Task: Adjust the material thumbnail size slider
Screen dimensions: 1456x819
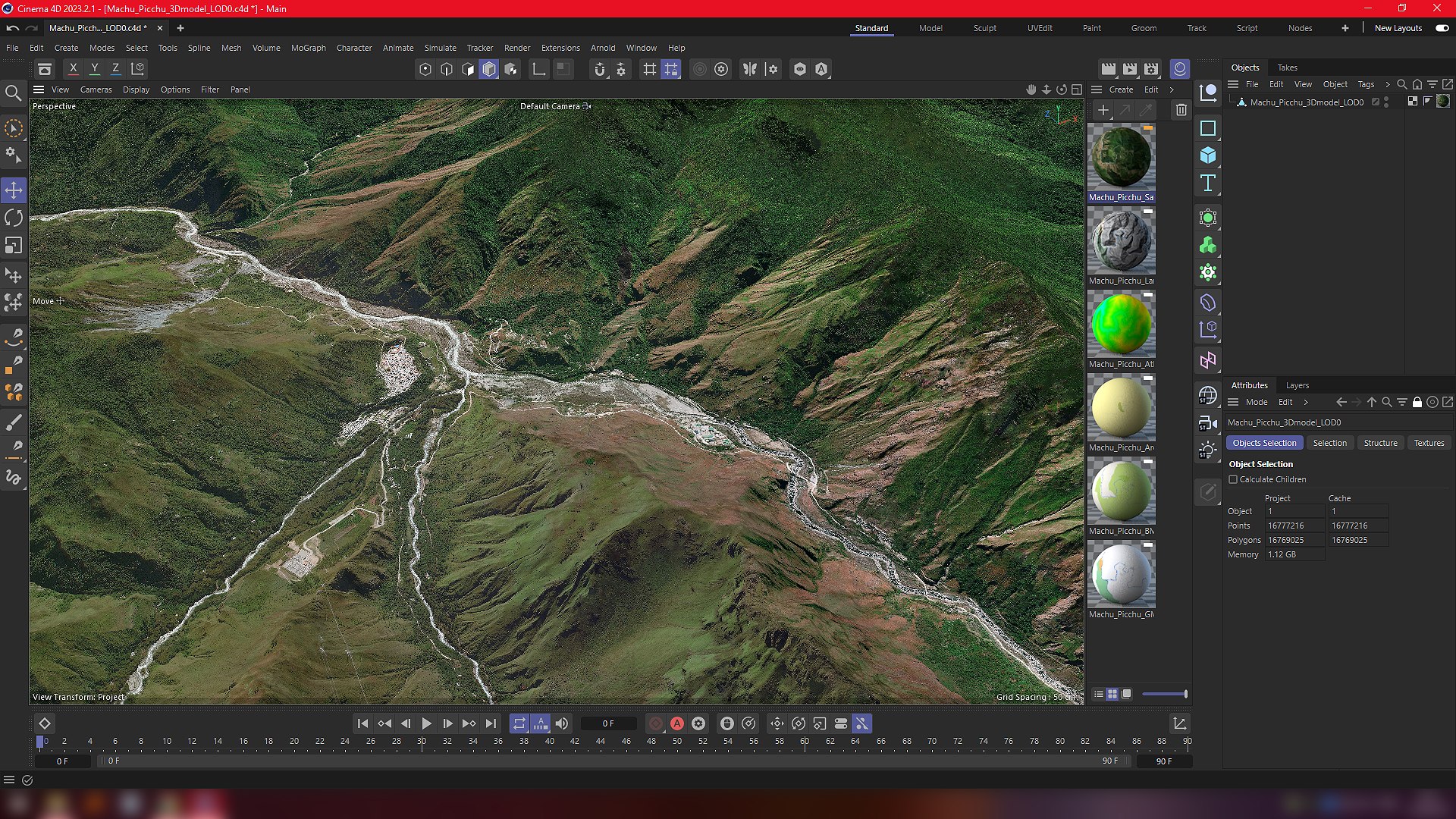Action: (1165, 694)
